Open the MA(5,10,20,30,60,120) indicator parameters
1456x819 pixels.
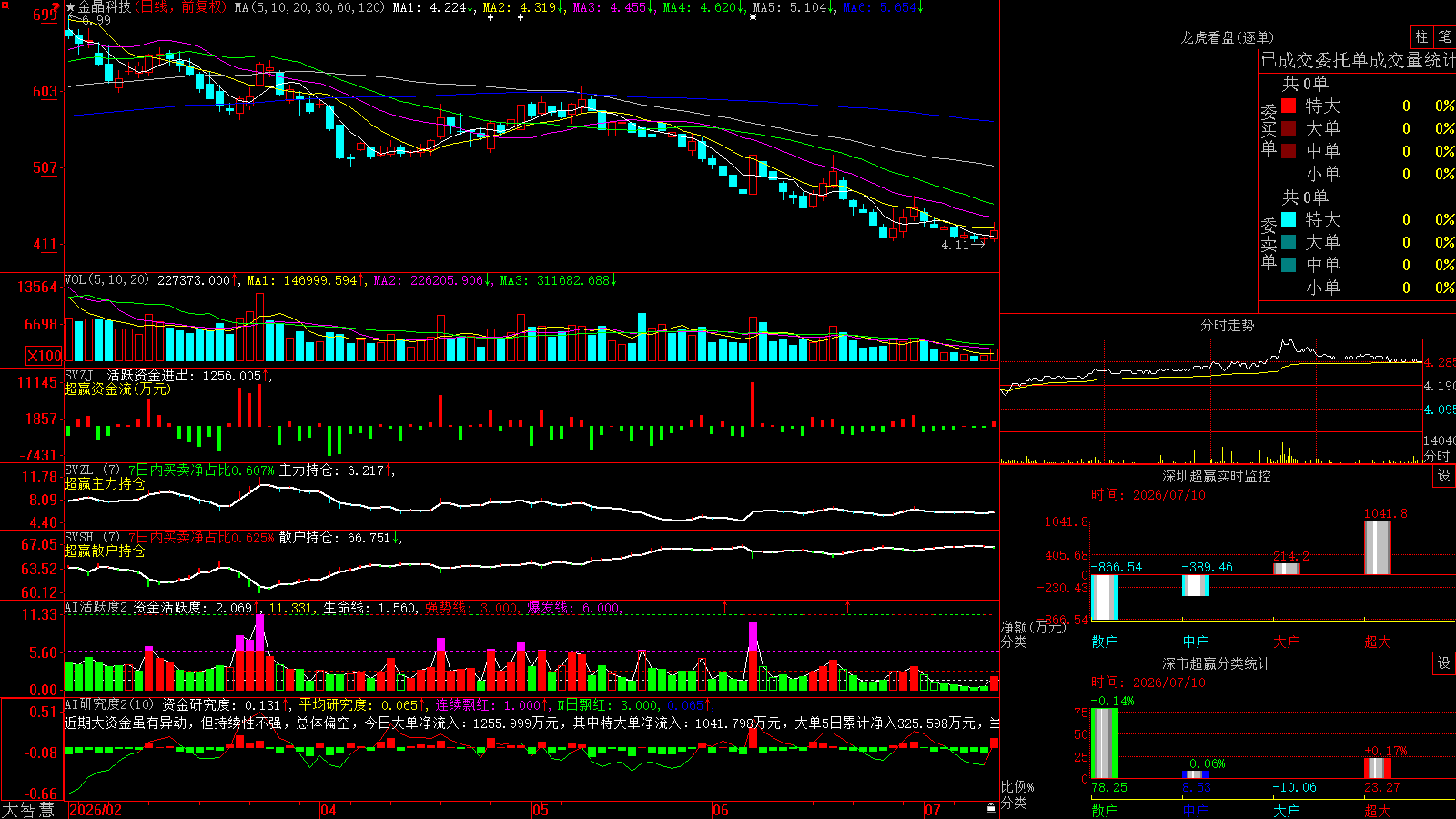310,7
